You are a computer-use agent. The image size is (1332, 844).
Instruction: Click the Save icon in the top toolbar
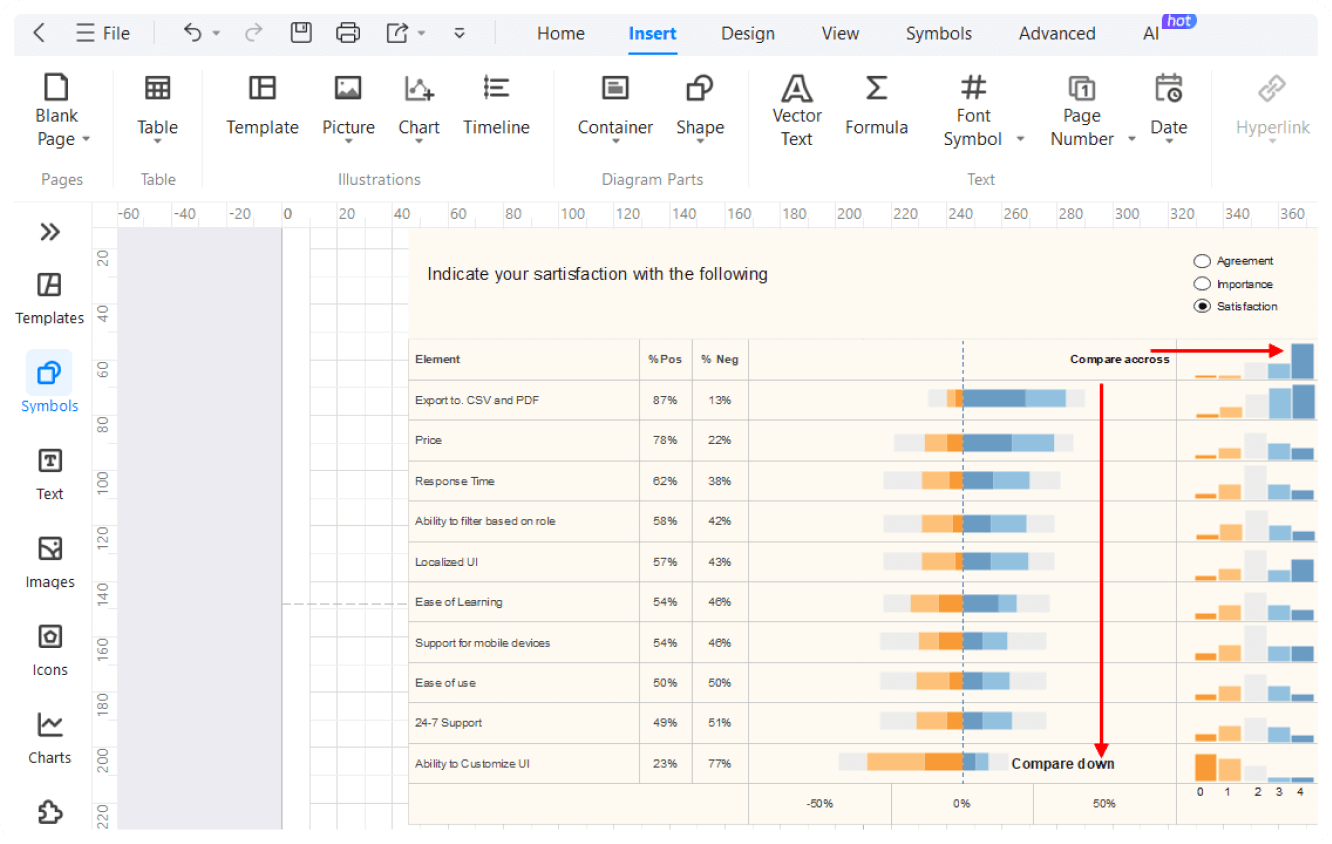pyautogui.click(x=301, y=33)
